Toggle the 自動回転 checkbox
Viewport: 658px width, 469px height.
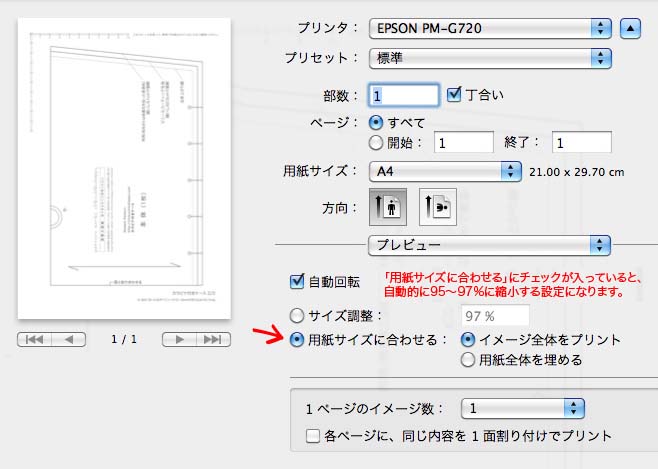click(297, 281)
